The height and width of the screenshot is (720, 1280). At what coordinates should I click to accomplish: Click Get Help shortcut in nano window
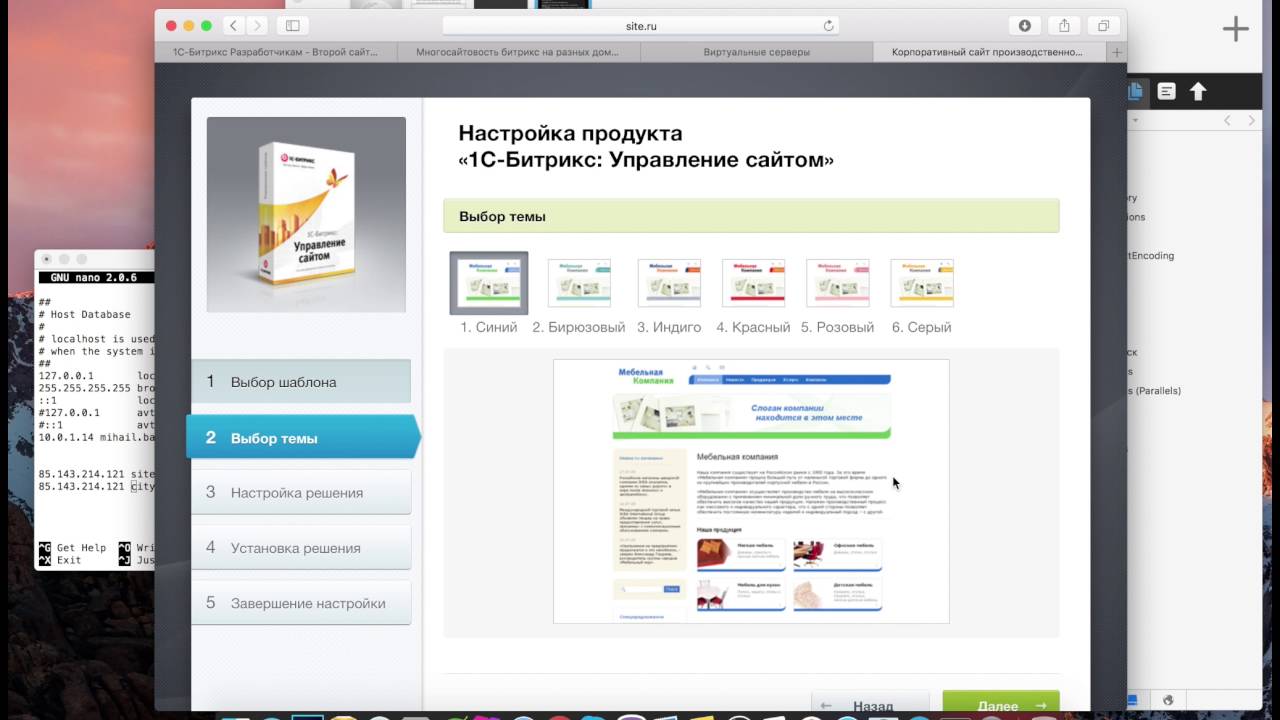coord(72,548)
